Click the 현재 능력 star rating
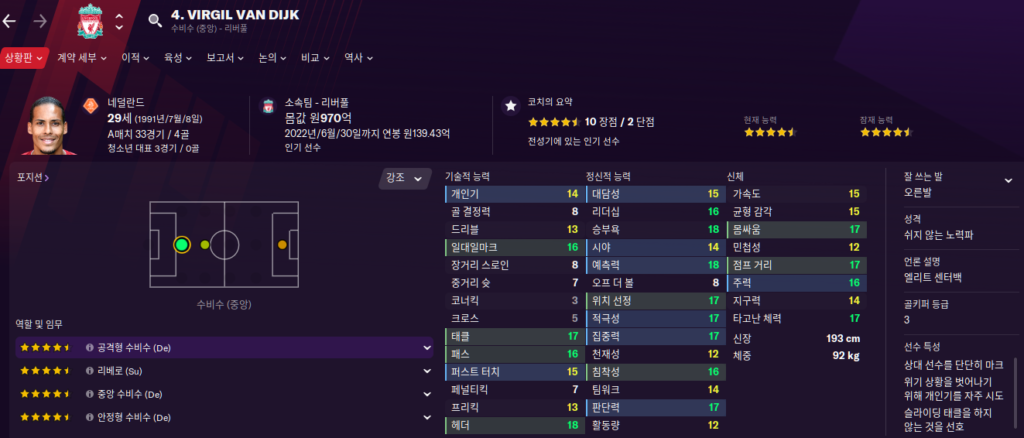 click(x=771, y=133)
